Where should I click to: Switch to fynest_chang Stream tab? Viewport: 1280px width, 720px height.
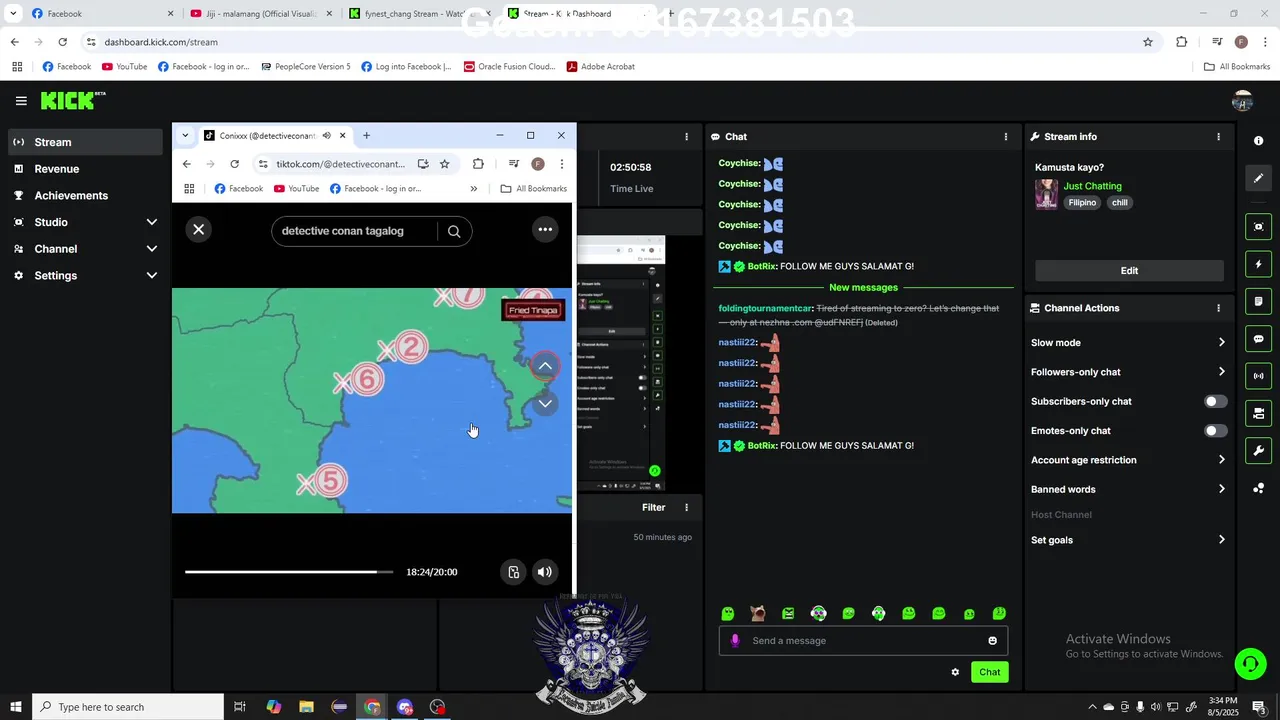(418, 14)
